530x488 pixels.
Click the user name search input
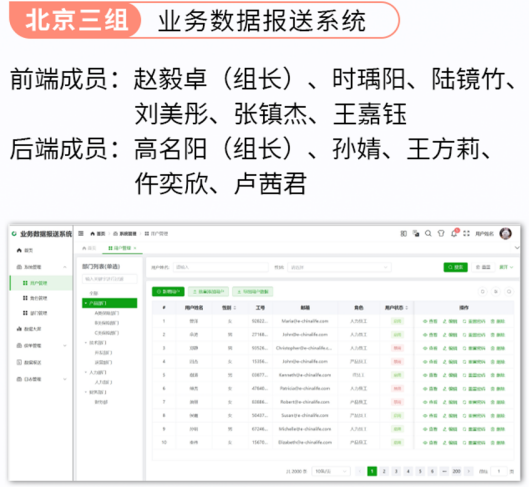(221, 267)
